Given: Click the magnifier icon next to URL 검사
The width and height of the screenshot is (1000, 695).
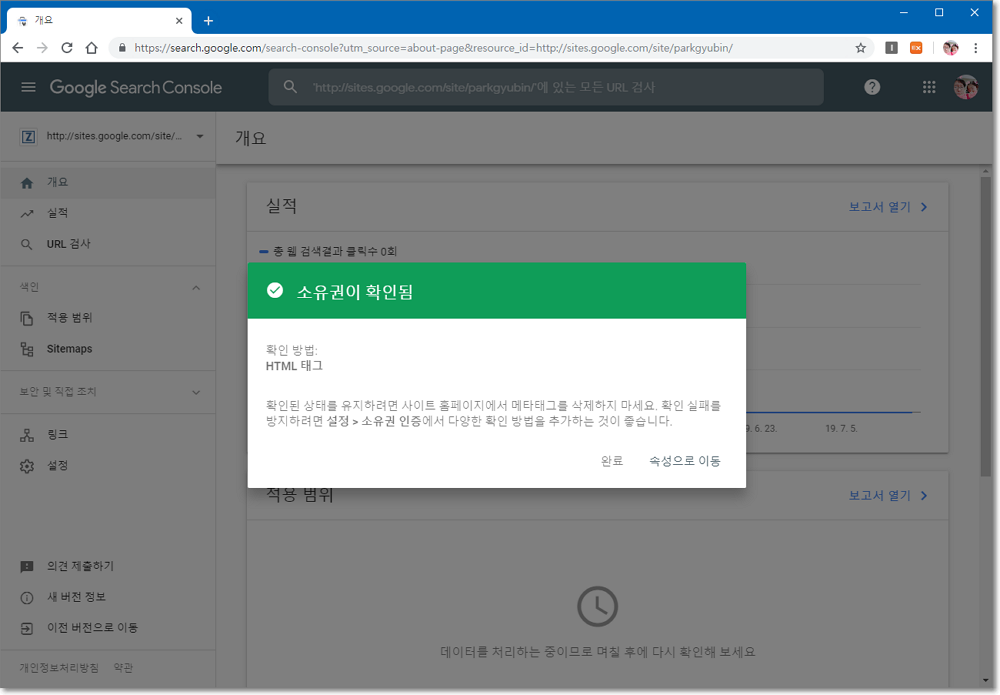Looking at the screenshot, I should click(x=27, y=244).
